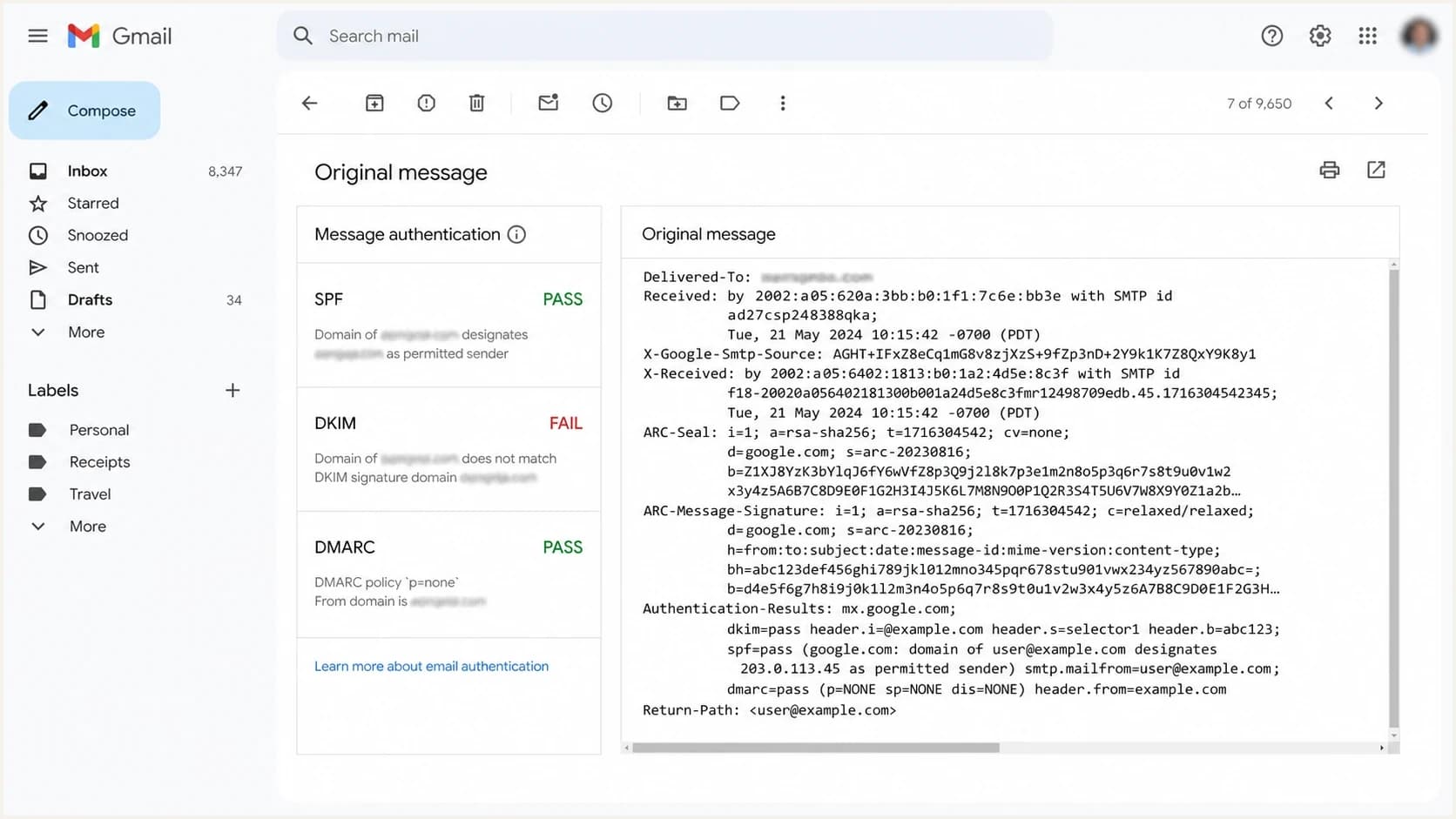Click the Delivered-To header line

pos(758,277)
